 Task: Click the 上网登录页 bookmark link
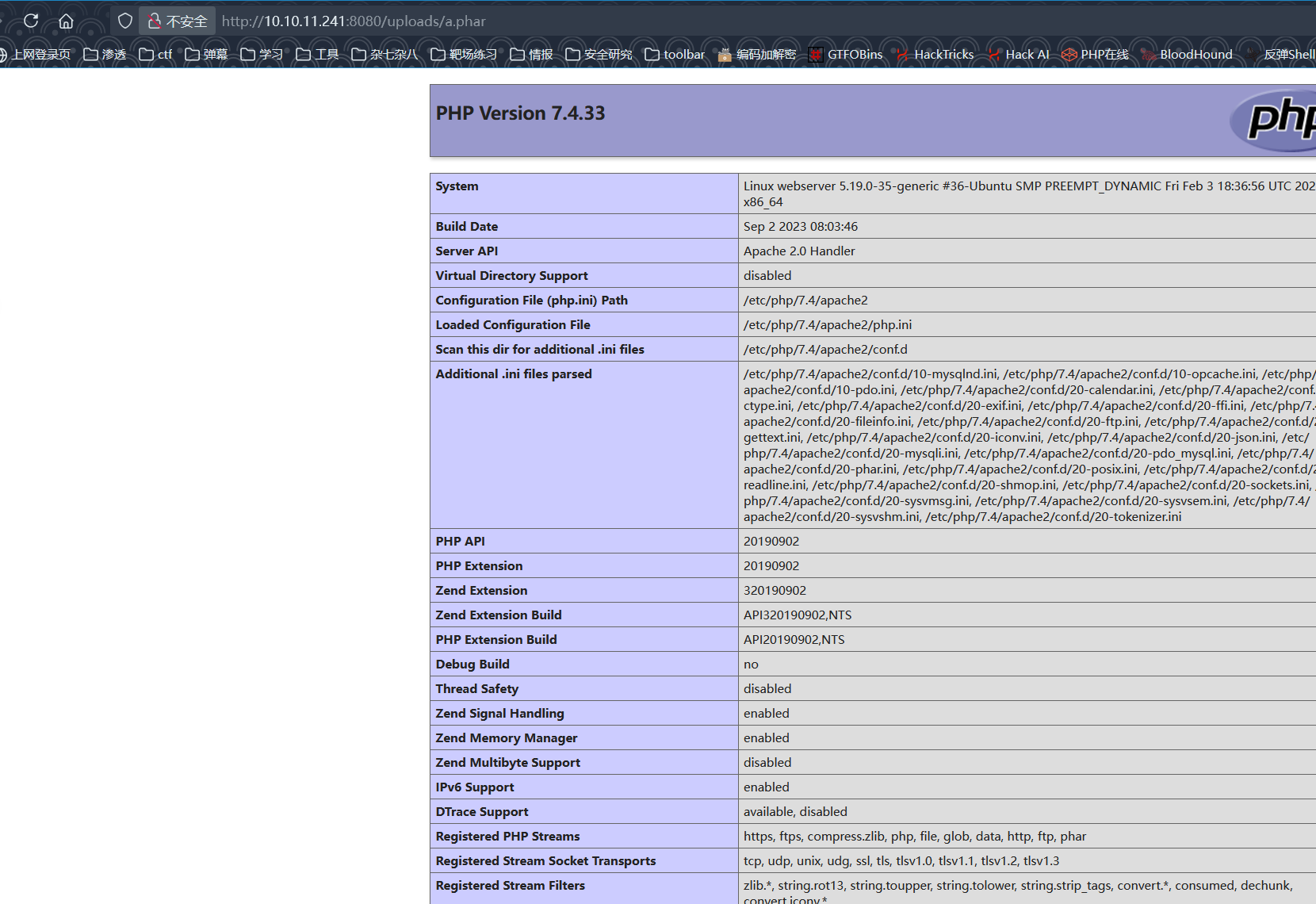(36, 54)
